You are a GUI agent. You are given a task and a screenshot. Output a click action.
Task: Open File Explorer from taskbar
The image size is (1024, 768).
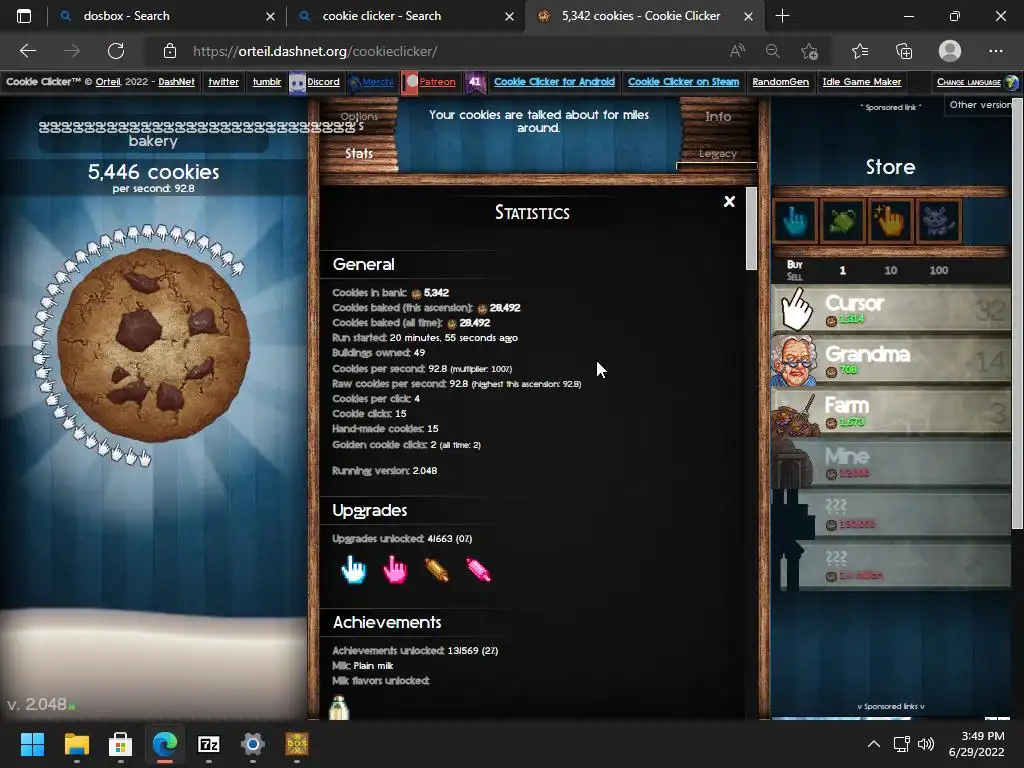point(76,744)
